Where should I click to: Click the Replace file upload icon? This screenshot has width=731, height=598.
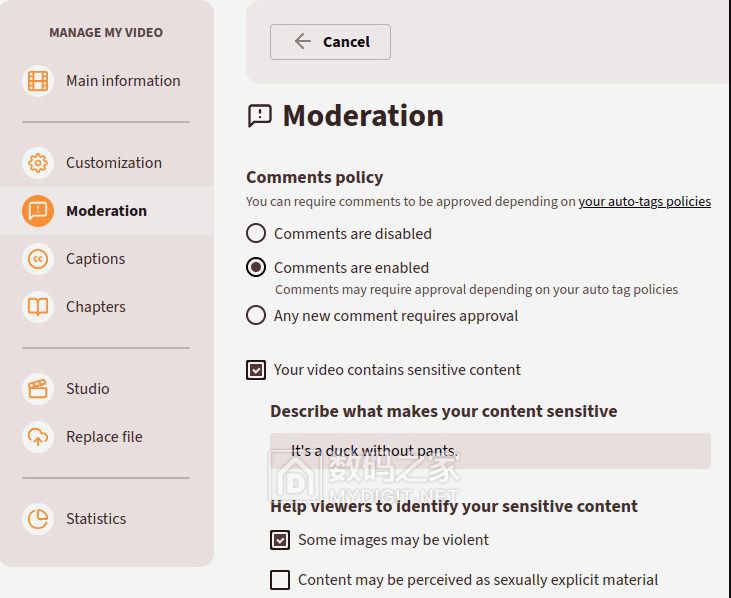pyautogui.click(x=38, y=437)
